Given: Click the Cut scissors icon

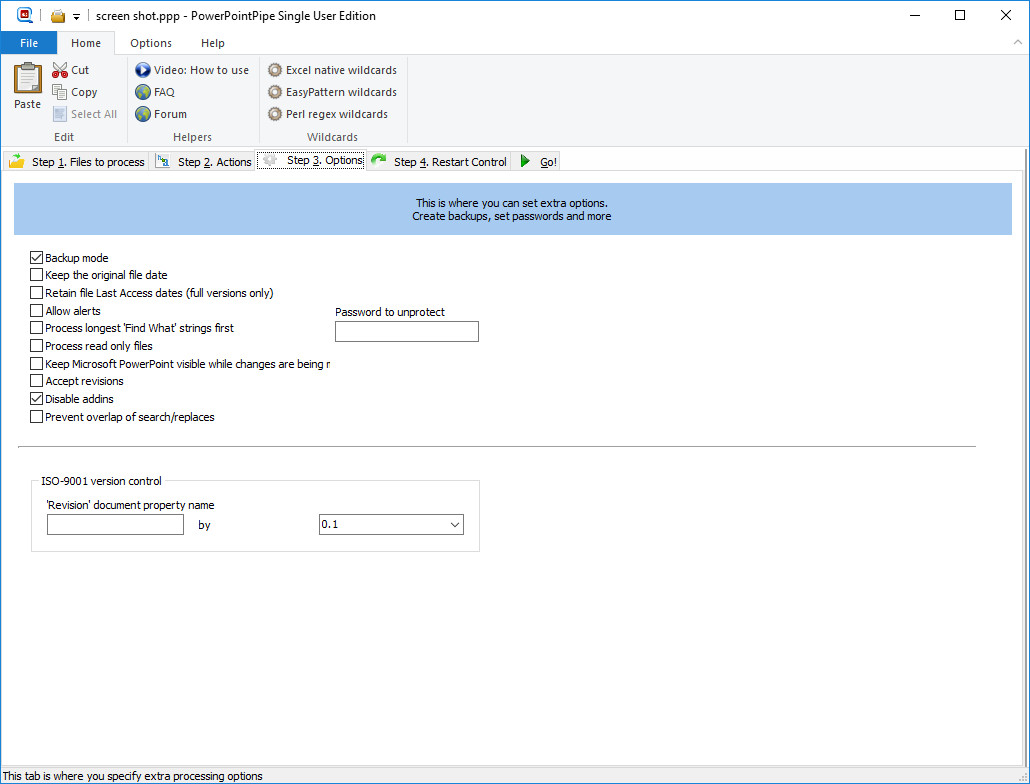Looking at the screenshot, I should (60, 70).
